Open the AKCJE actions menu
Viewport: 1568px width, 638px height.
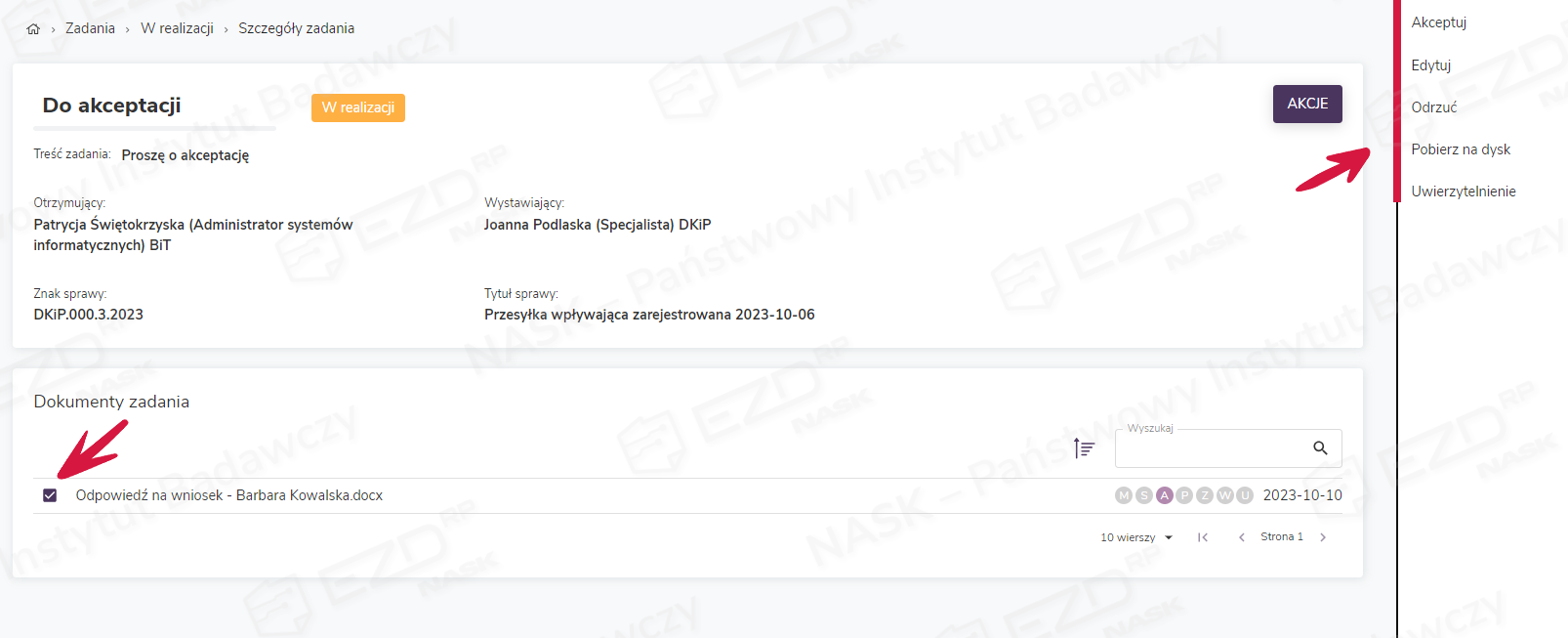pos(1307,104)
